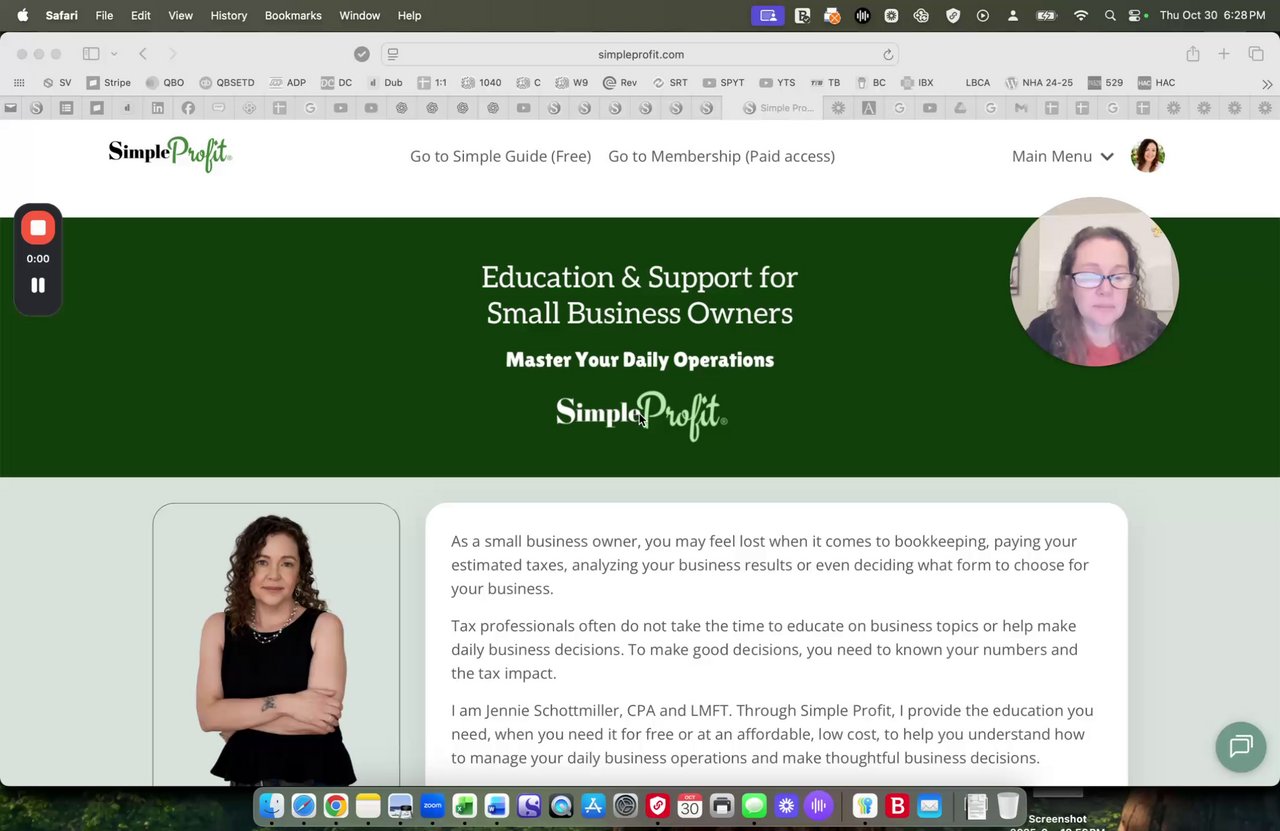Image resolution: width=1280 pixels, height=831 pixels.
Task: Switch to the Mail envelope pinned tab
Action: pos(11,108)
